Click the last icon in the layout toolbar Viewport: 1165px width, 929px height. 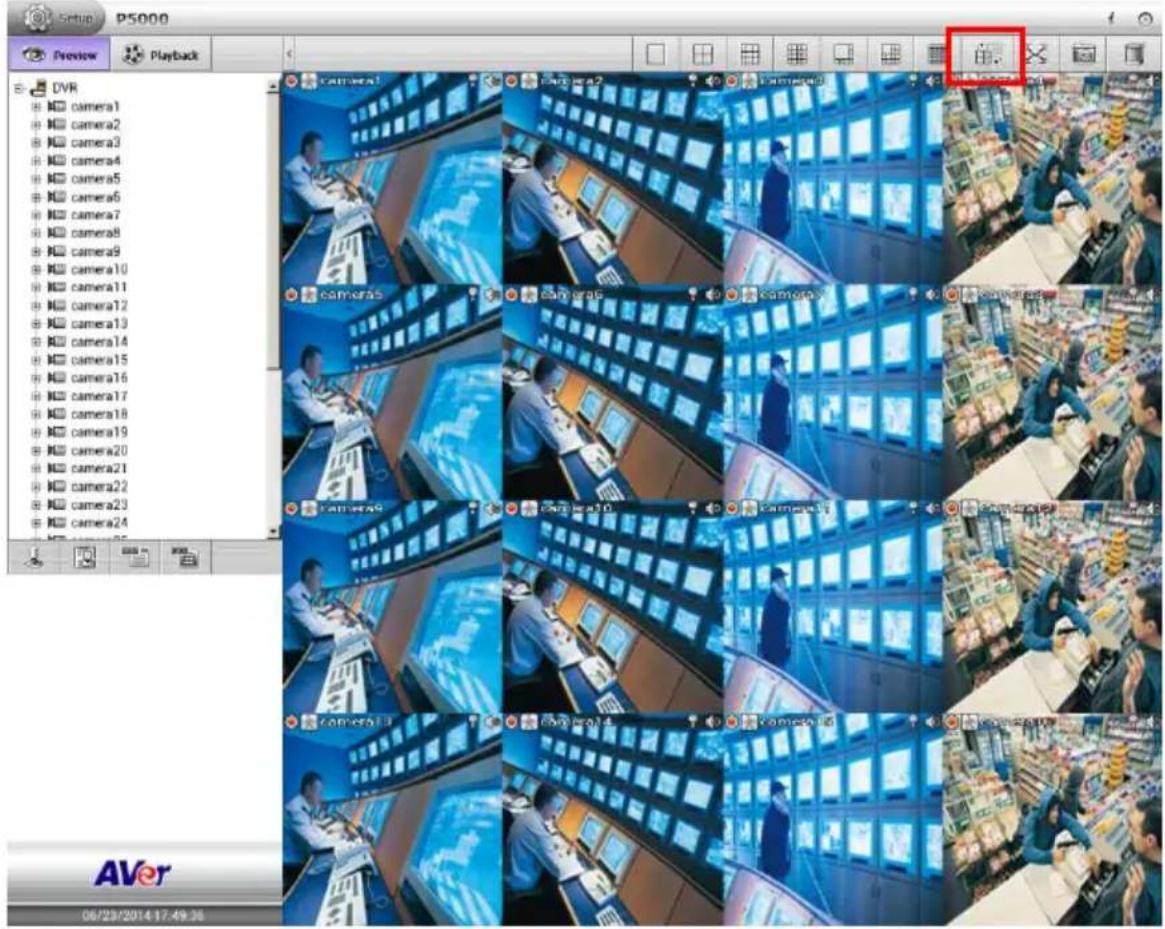(x=1133, y=55)
